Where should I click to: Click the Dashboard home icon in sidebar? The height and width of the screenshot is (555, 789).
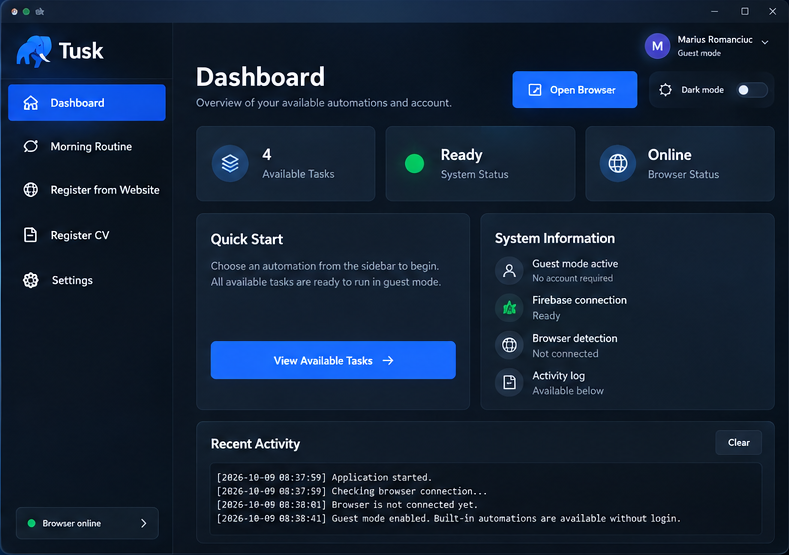[31, 103]
